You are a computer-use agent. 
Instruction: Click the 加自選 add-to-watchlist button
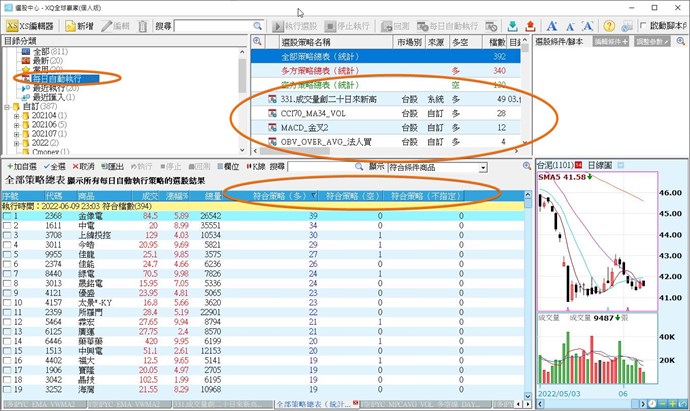pos(22,166)
